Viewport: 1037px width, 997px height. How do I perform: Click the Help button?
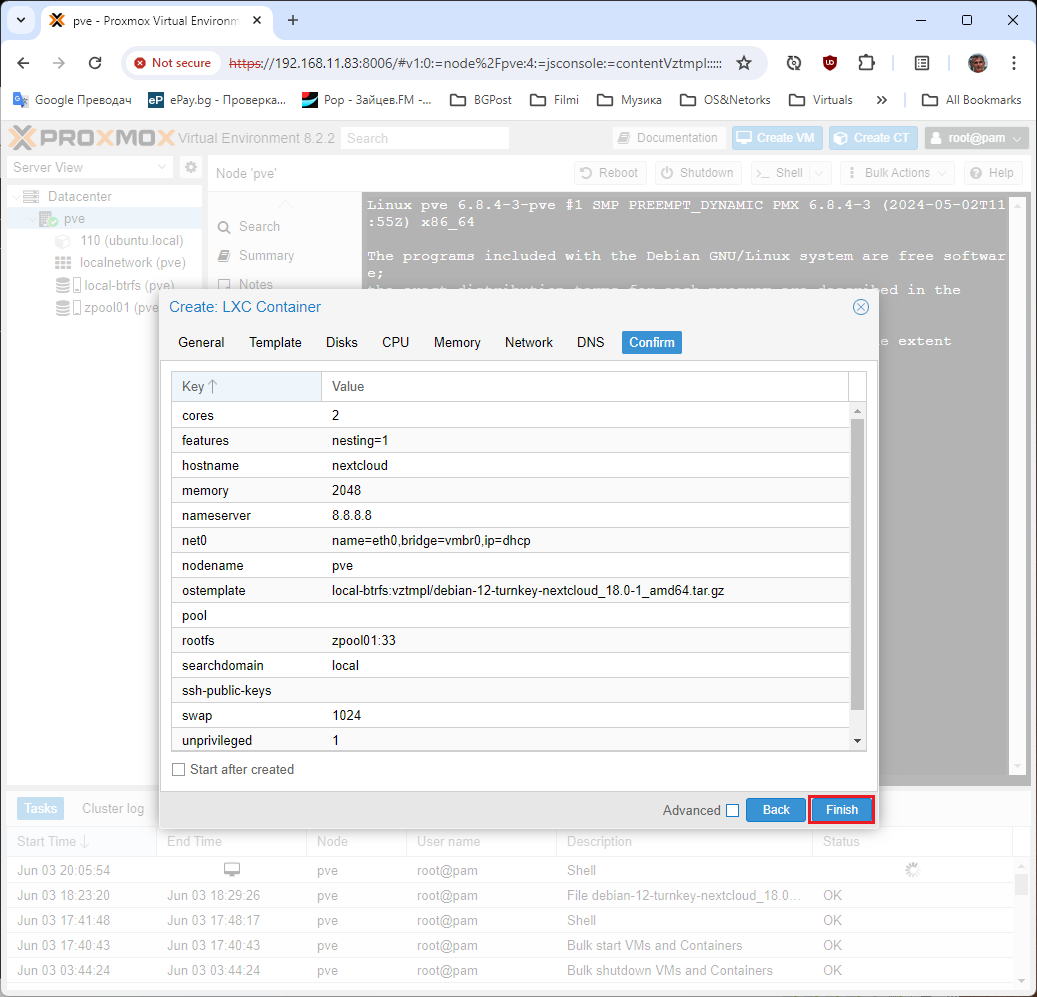992,173
